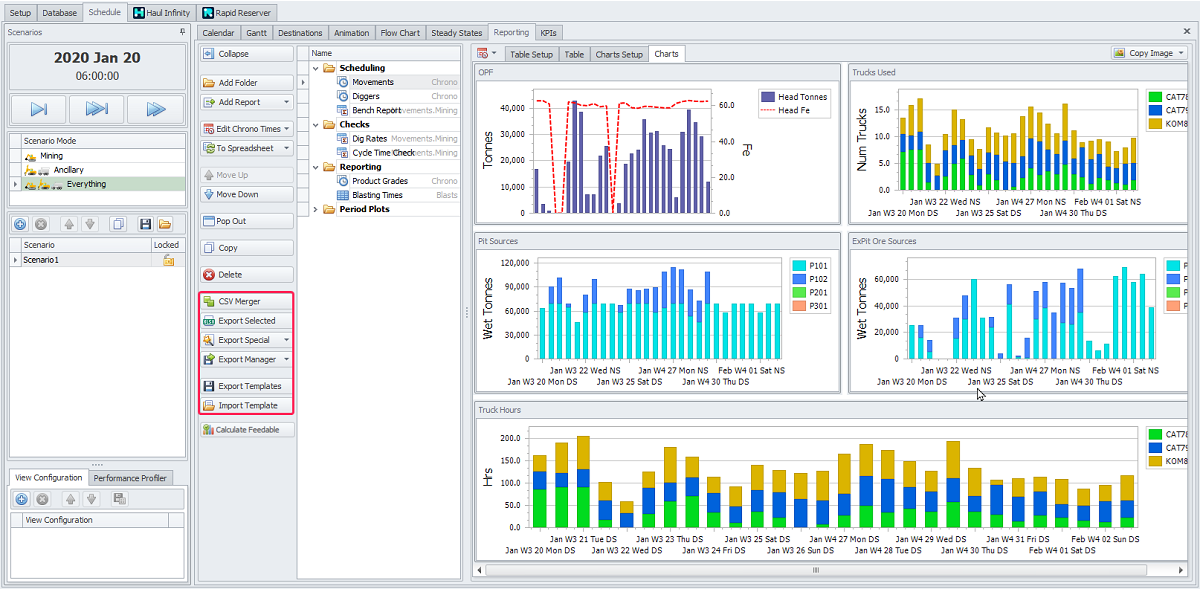Image resolution: width=1200 pixels, height=589 pixels.
Task: Open the chrono report icon dropdown beside Table Setup
Action: 487,54
